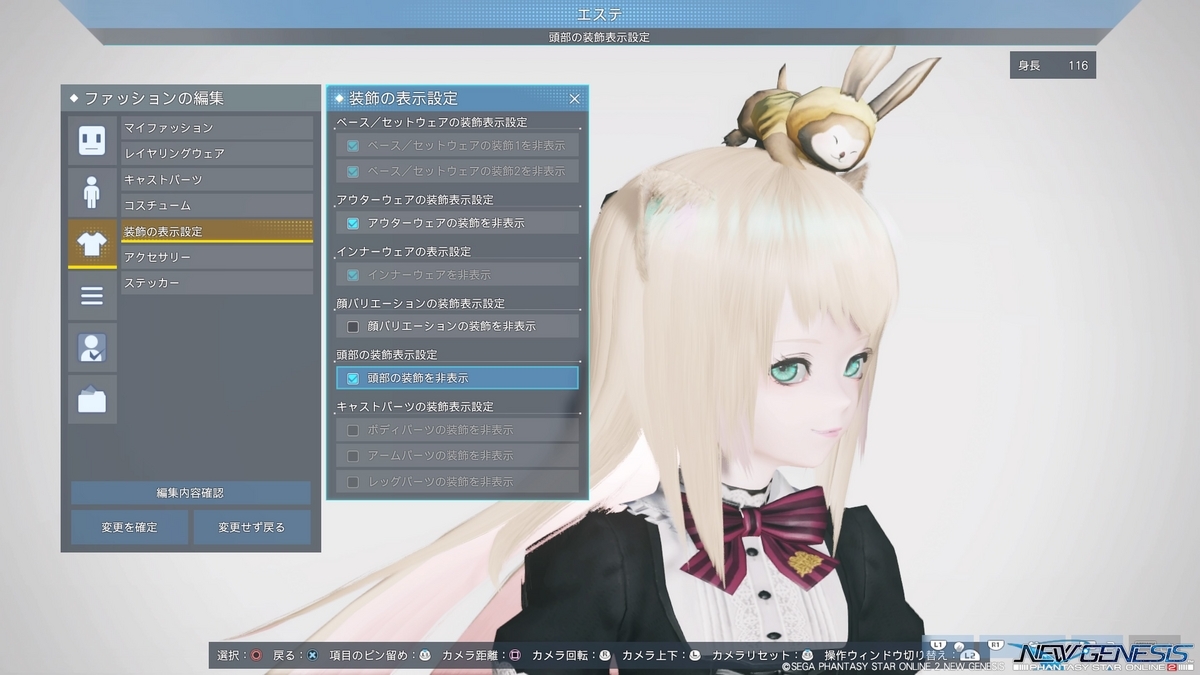Select the body shape category icon

click(x=92, y=192)
